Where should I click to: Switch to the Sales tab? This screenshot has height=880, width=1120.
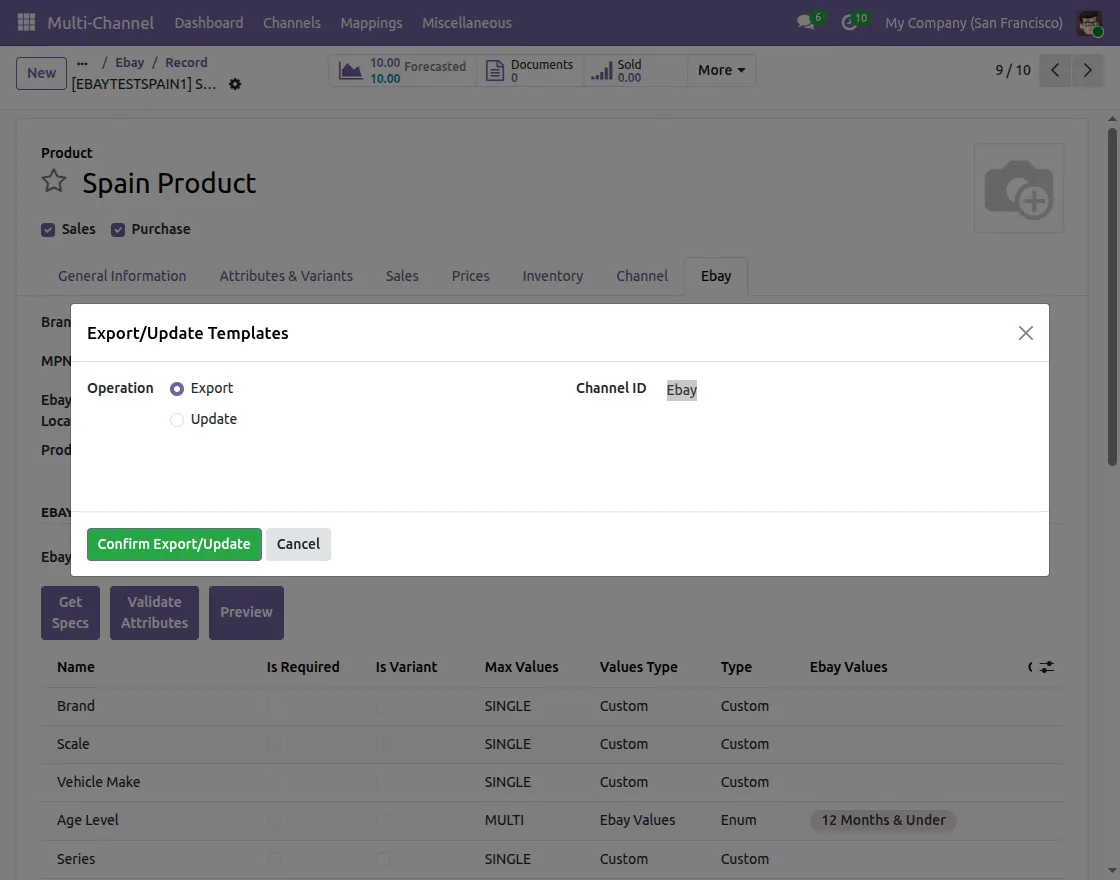402,276
